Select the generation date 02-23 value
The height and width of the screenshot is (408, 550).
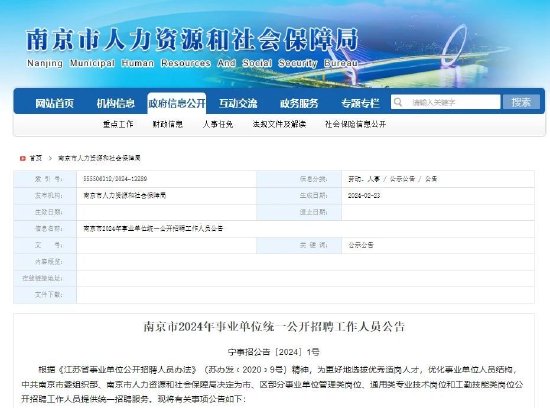click(364, 195)
